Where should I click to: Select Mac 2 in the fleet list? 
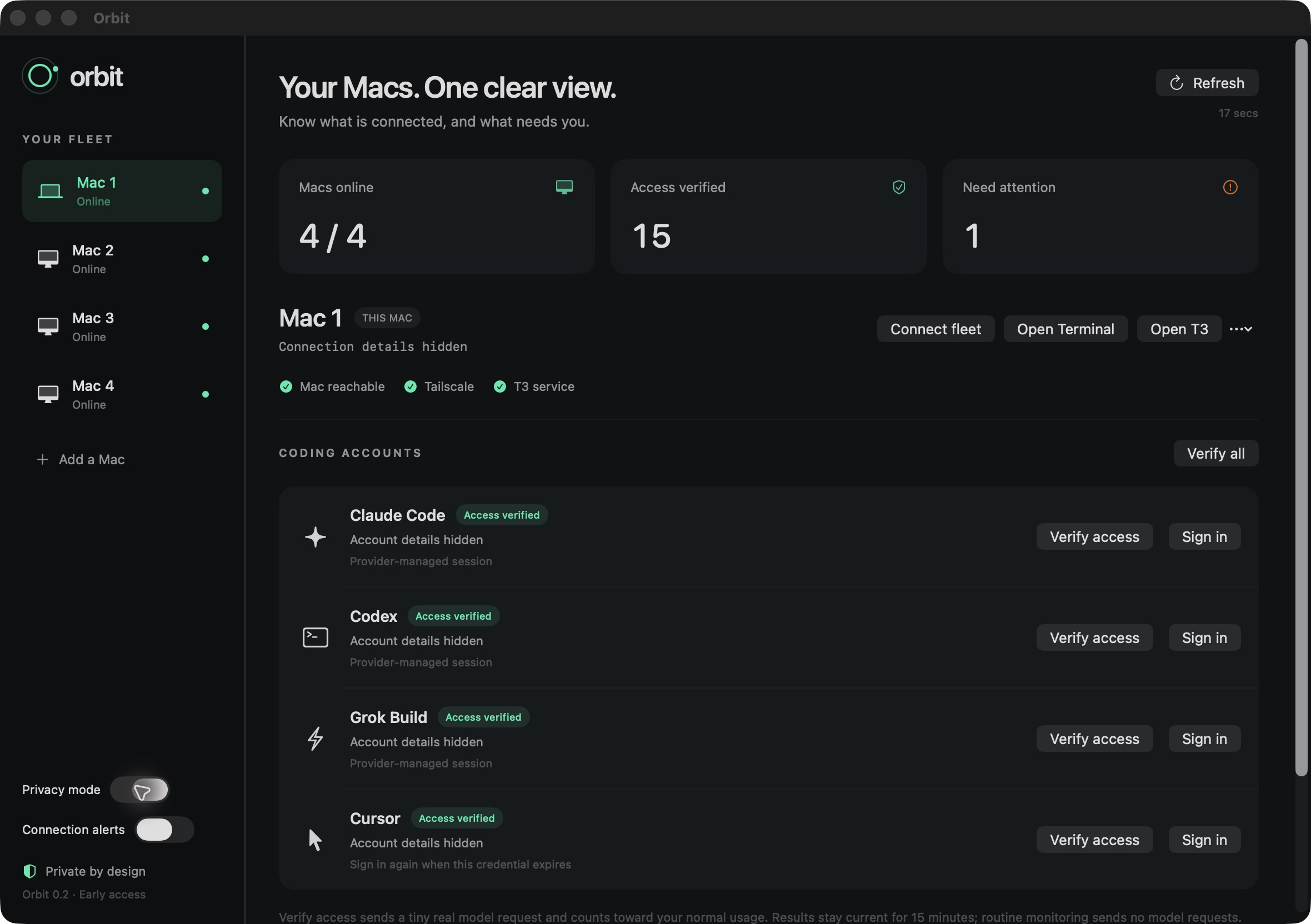[x=122, y=259]
